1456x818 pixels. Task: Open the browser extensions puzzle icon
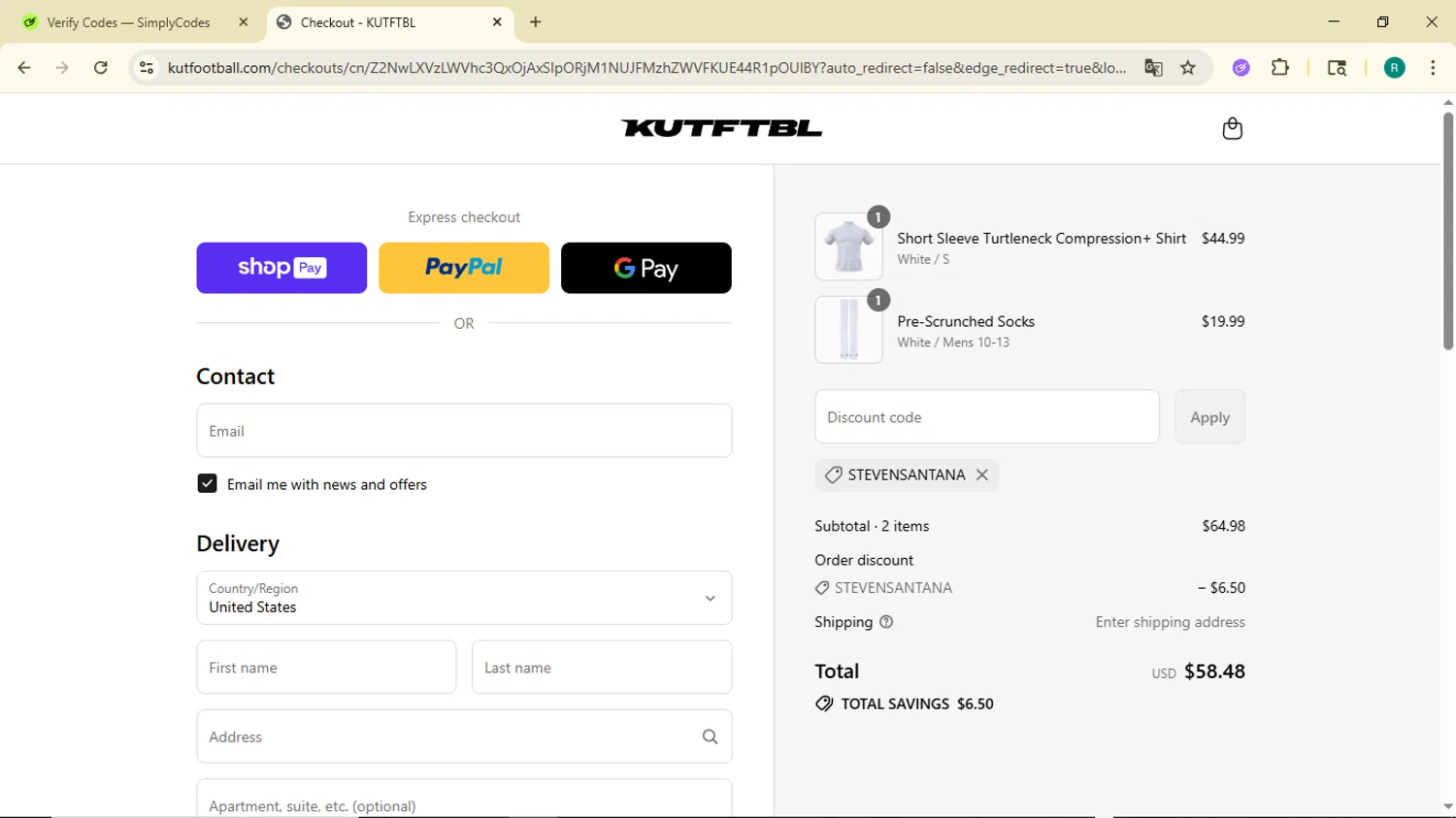[1280, 68]
